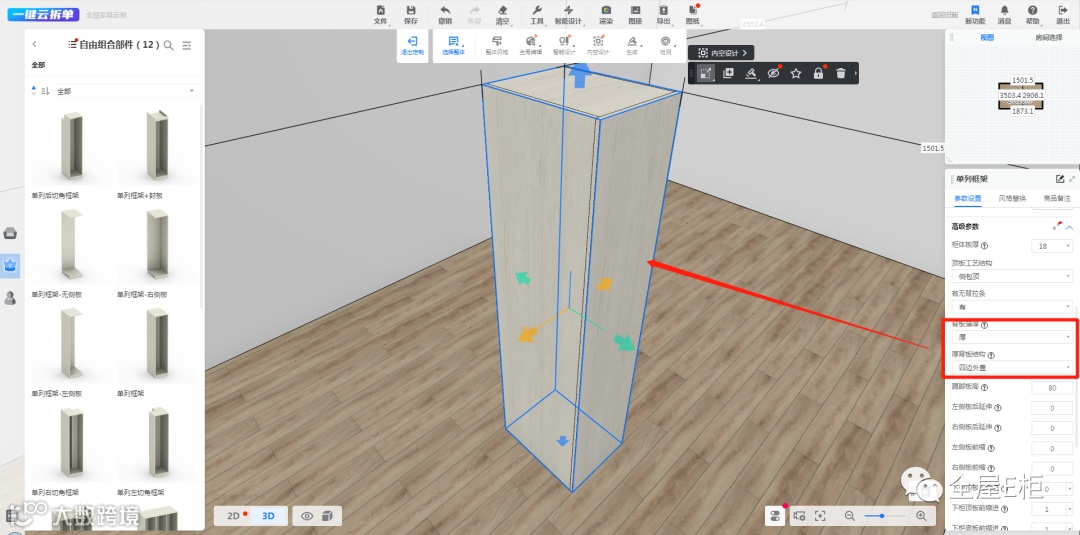Click the resize icon in dark toolbar
1080x535 pixels.
[705, 73]
